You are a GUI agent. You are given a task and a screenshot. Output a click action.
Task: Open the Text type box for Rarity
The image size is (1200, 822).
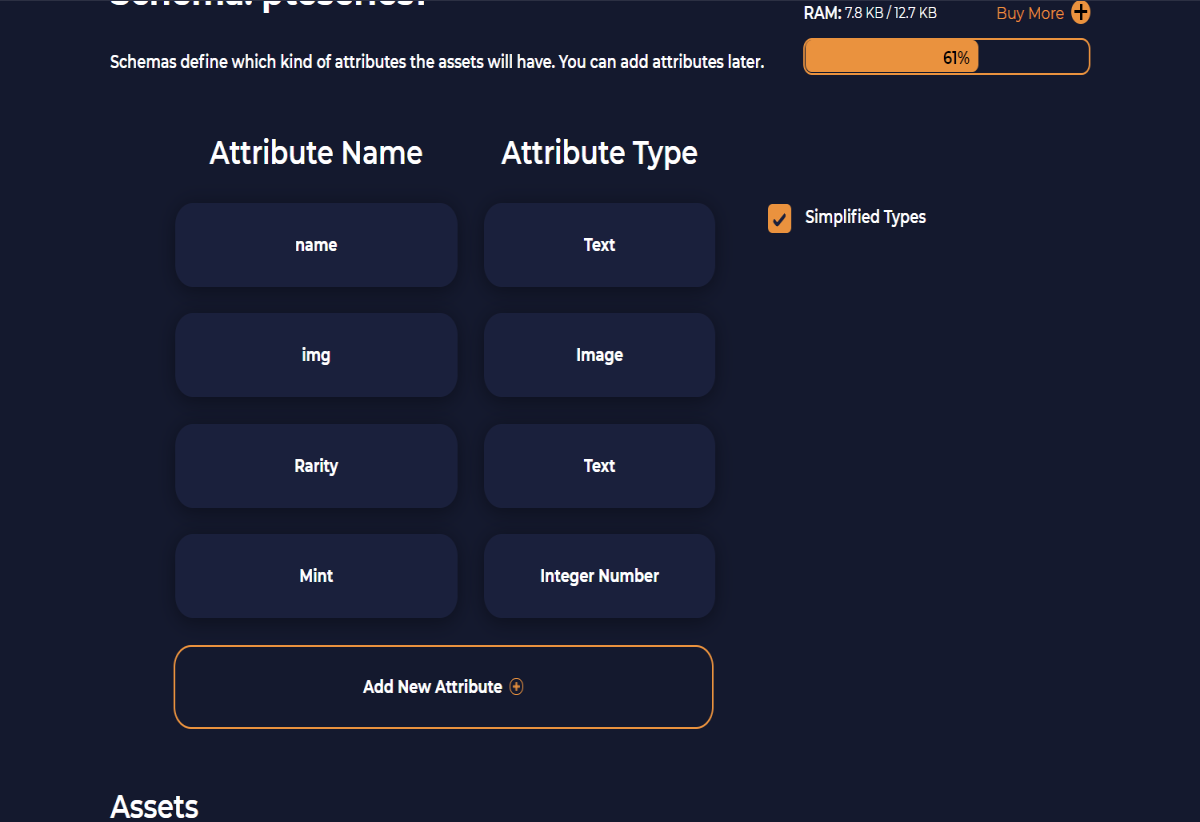(x=599, y=466)
